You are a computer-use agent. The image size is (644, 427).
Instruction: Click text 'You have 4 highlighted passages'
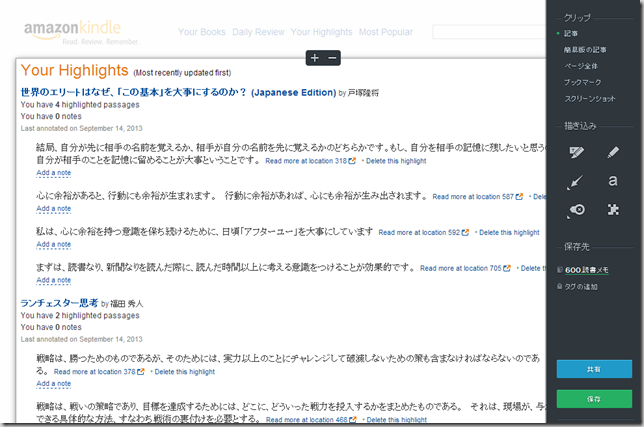pos(80,105)
